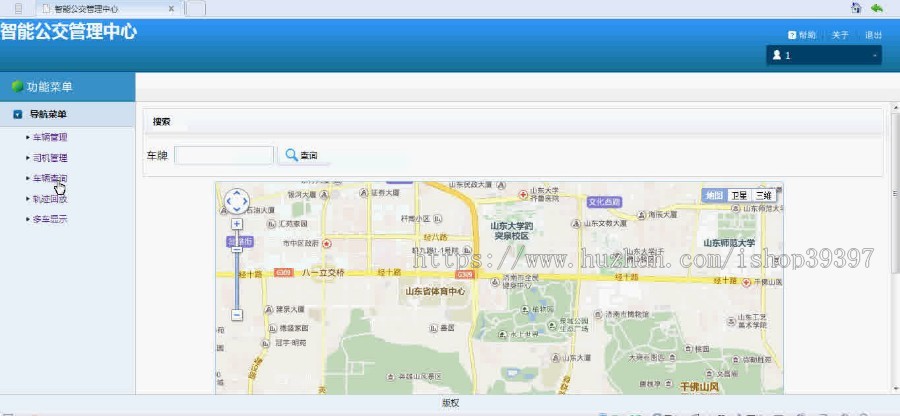Click the green cube 功能菜单 icon
The height and width of the screenshot is (416, 900).
click(x=18, y=87)
